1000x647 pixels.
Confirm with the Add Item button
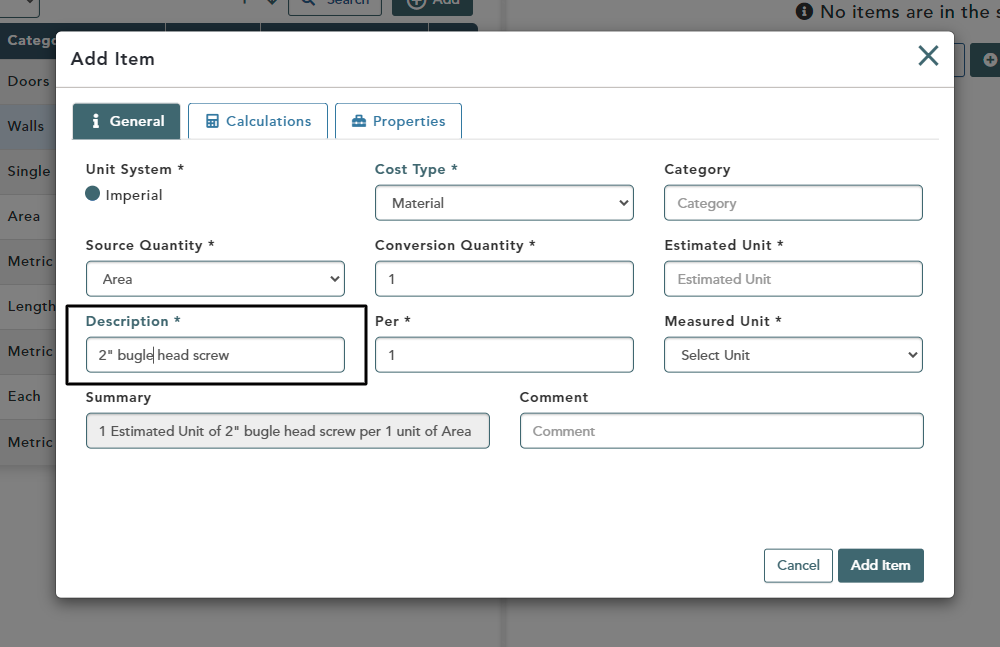(880, 565)
